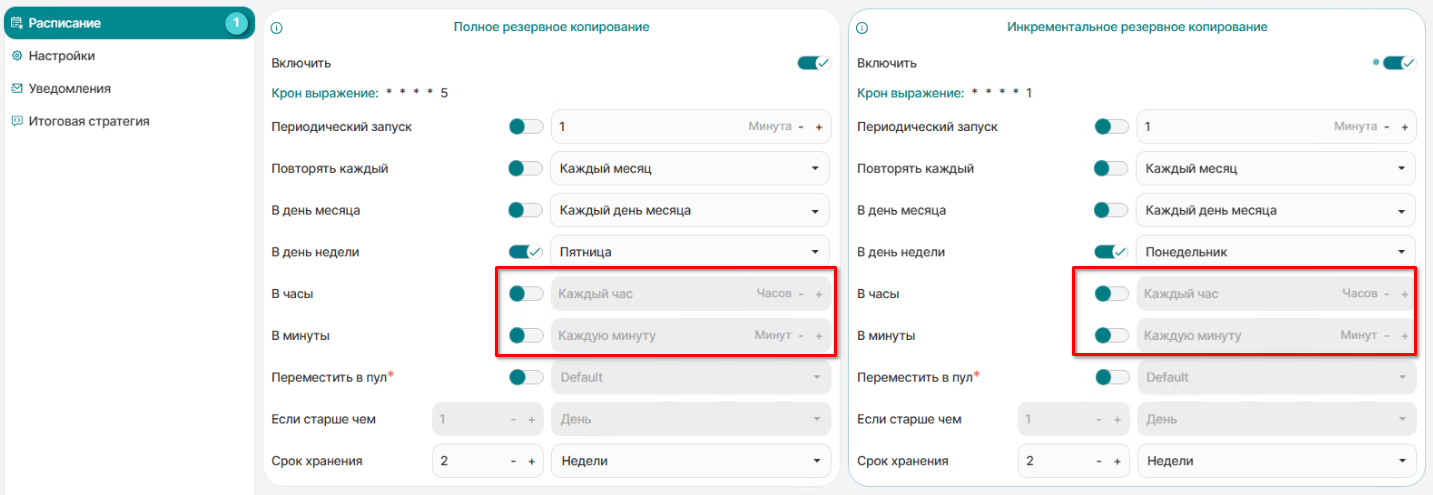Enable Периодический запуск in full backup panel
This screenshot has width=1433, height=495.
point(526,127)
